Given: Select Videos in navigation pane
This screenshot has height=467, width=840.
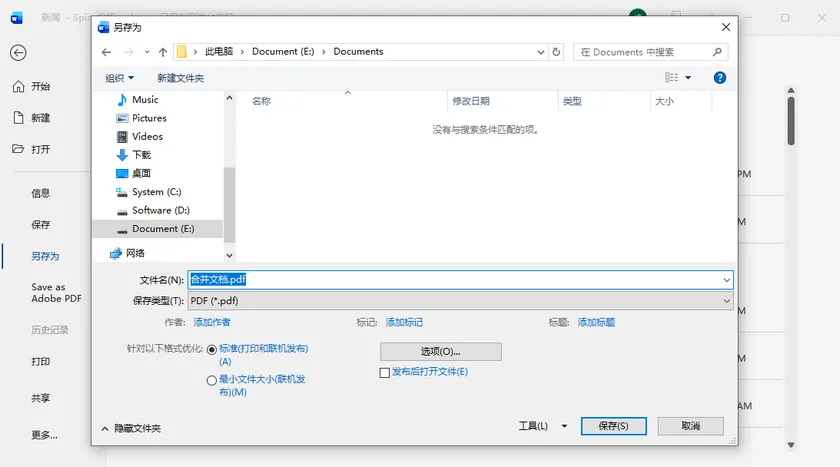Looking at the screenshot, I should 147,137.
